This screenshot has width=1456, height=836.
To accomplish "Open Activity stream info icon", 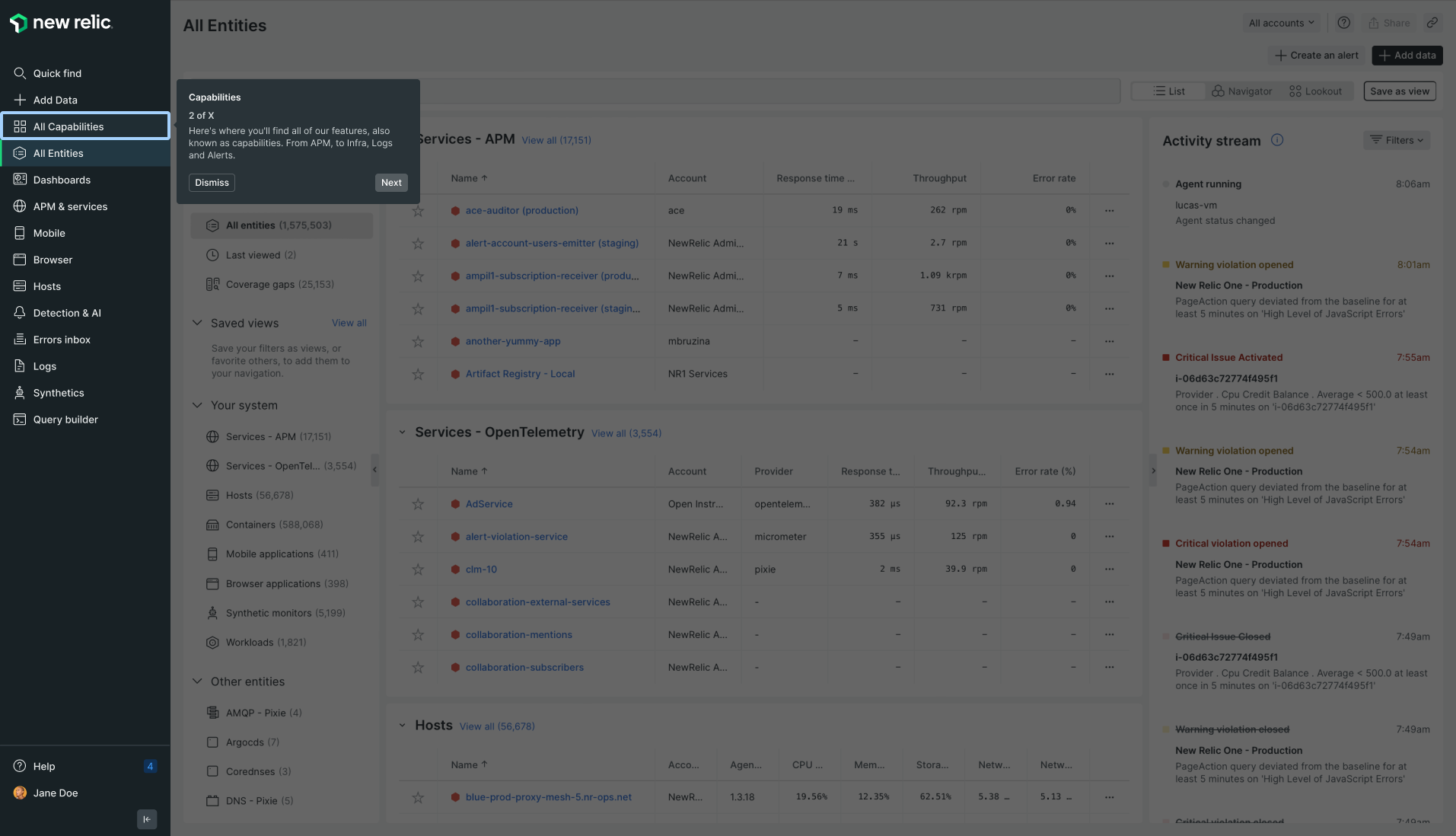I will click(1277, 140).
